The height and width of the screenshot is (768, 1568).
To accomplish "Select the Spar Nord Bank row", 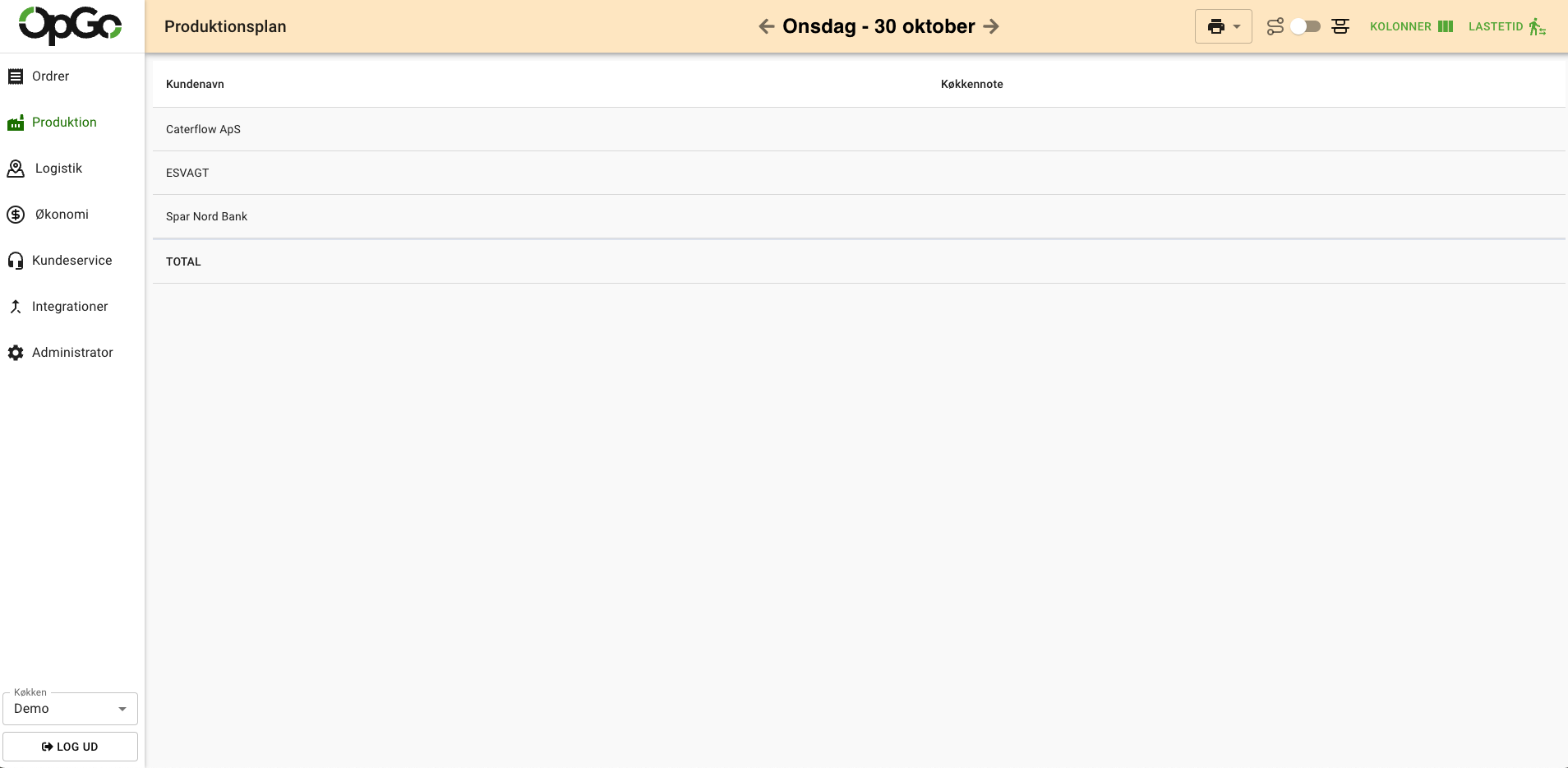I will [859, 216].
